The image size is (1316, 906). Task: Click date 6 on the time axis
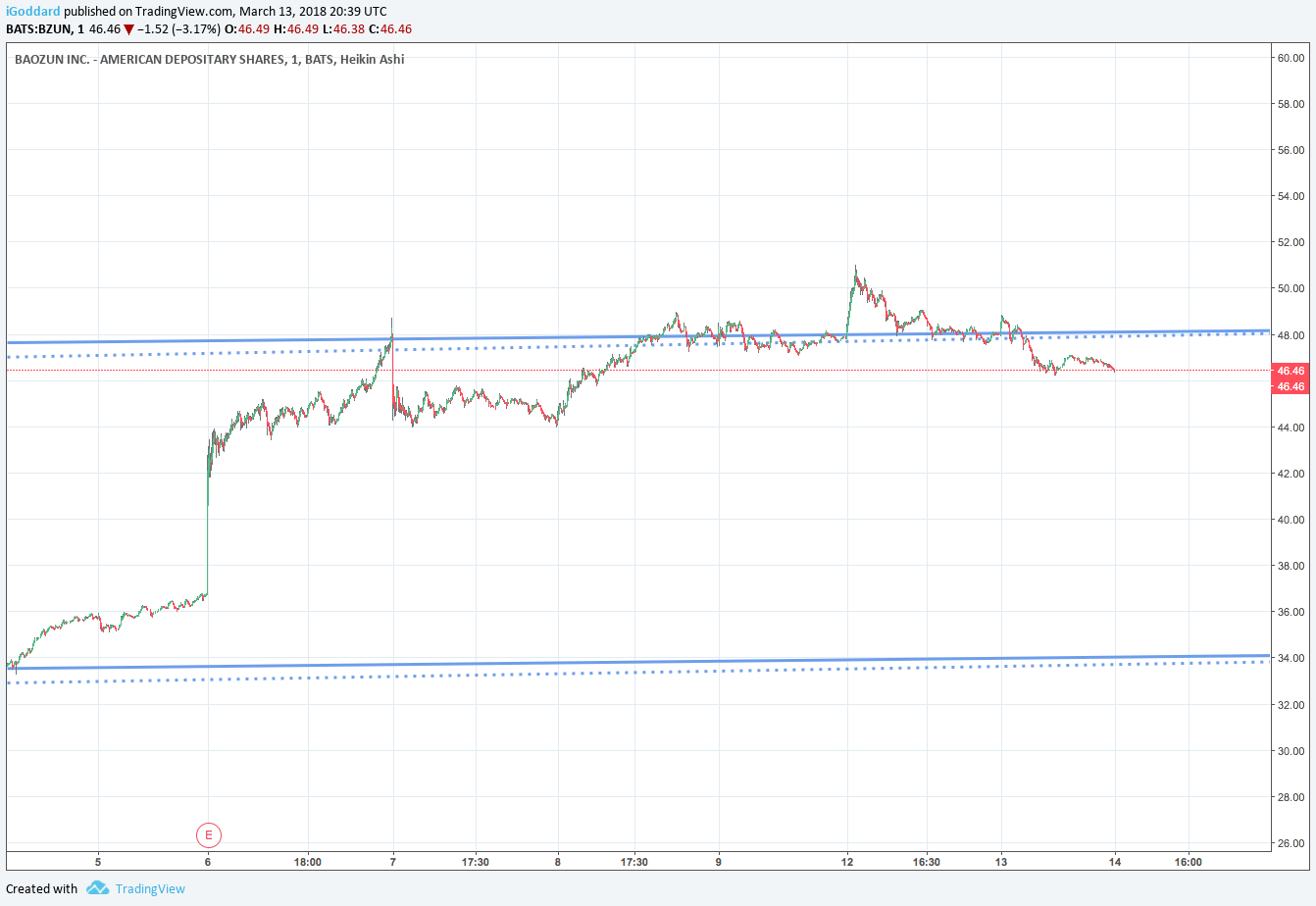click(x=208, y=863)
